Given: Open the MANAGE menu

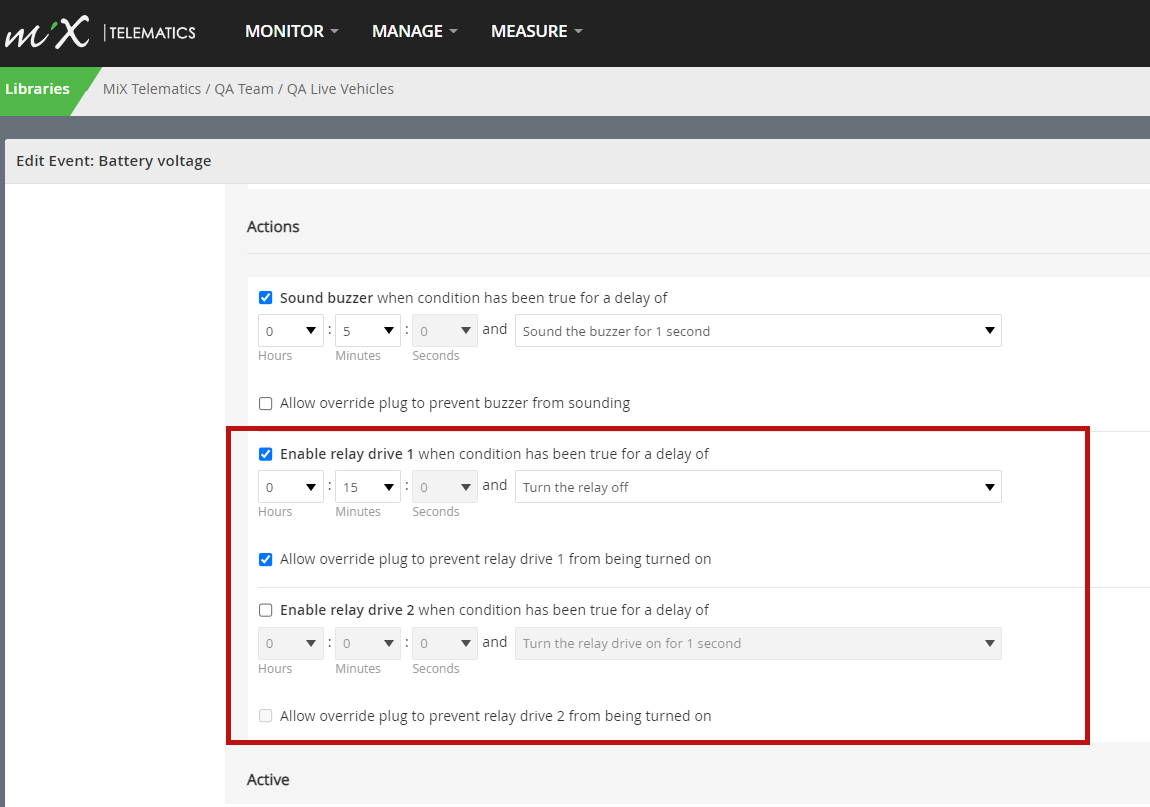Looking at the screenshot, I should click(414, 32).
